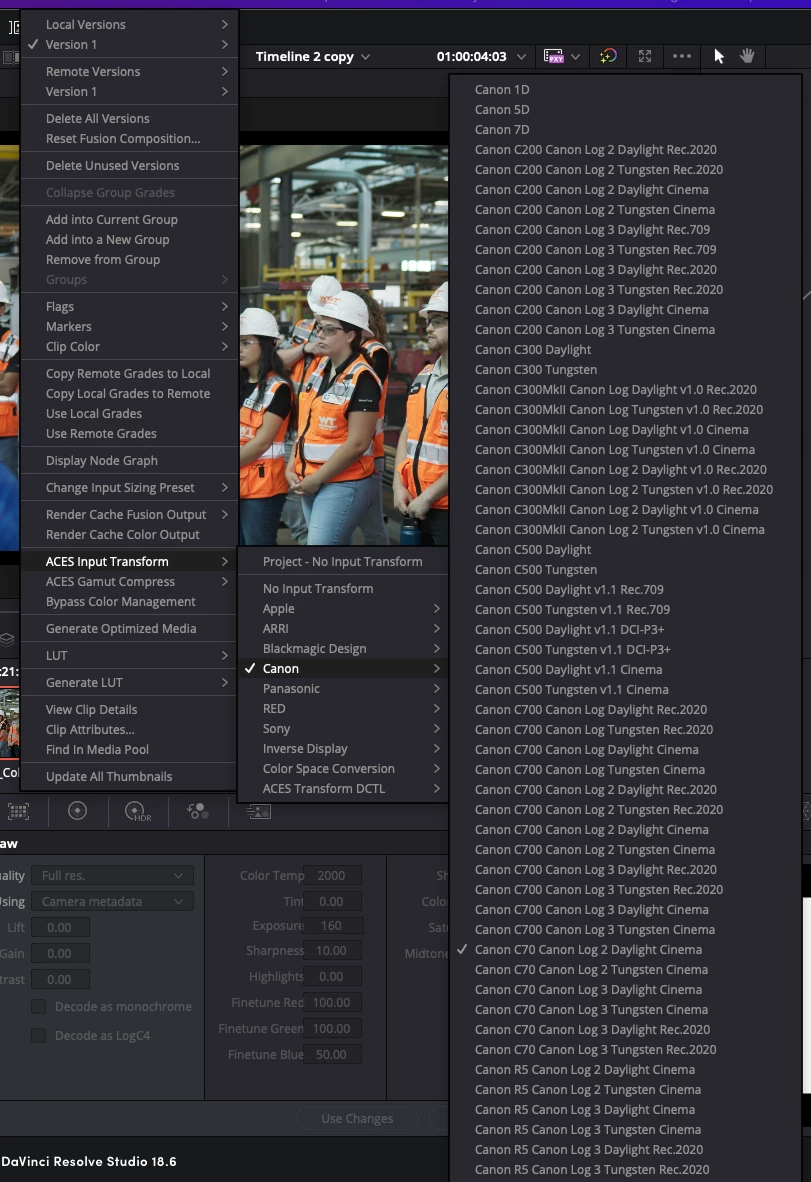Viewport: 811px width, 1182px height.
Task: Choose Reset Fusion Composition...
Action: pos(130,139)
